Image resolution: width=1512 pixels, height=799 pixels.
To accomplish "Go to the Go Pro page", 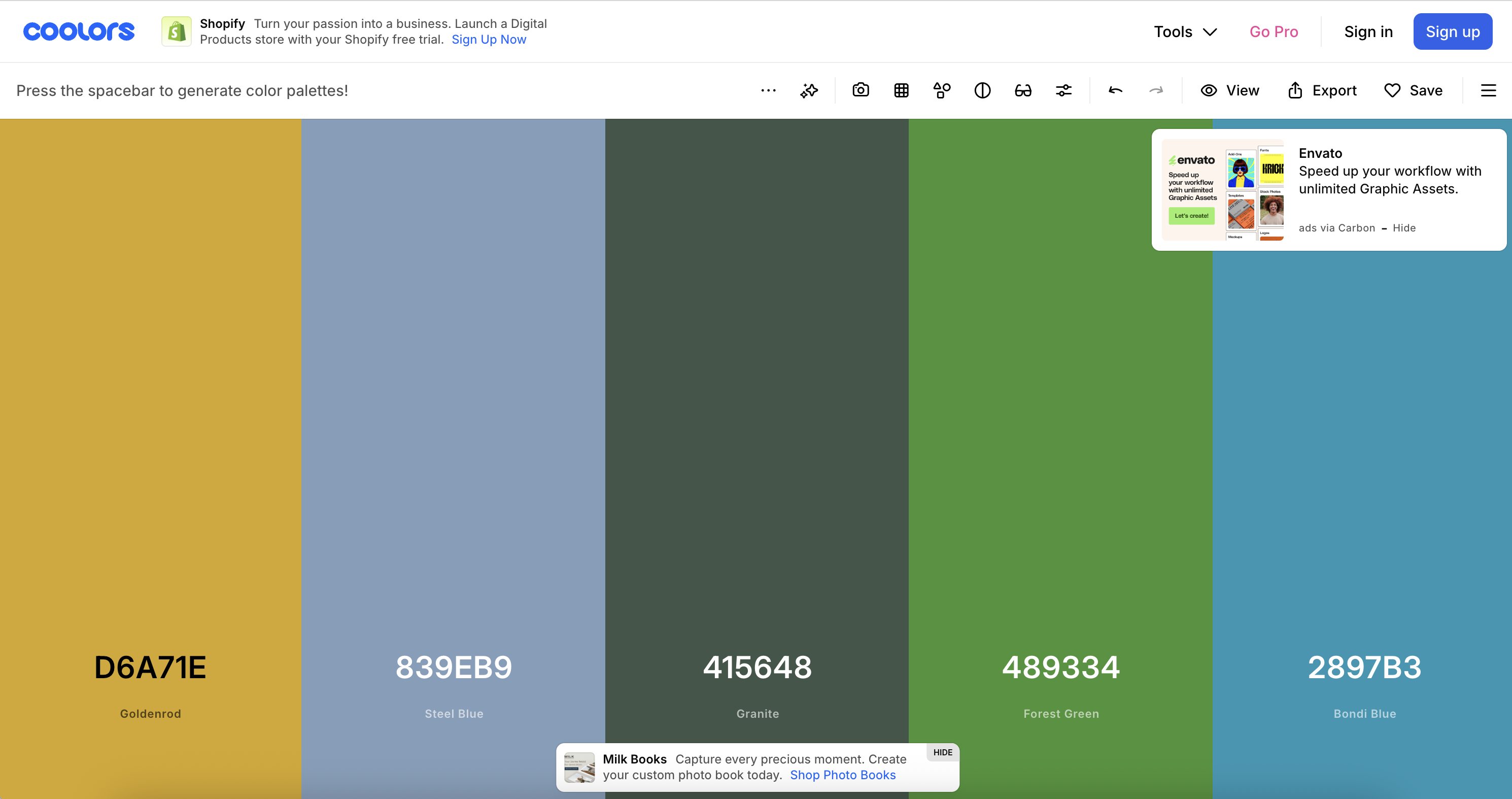I will click(x=1273, y=31).
